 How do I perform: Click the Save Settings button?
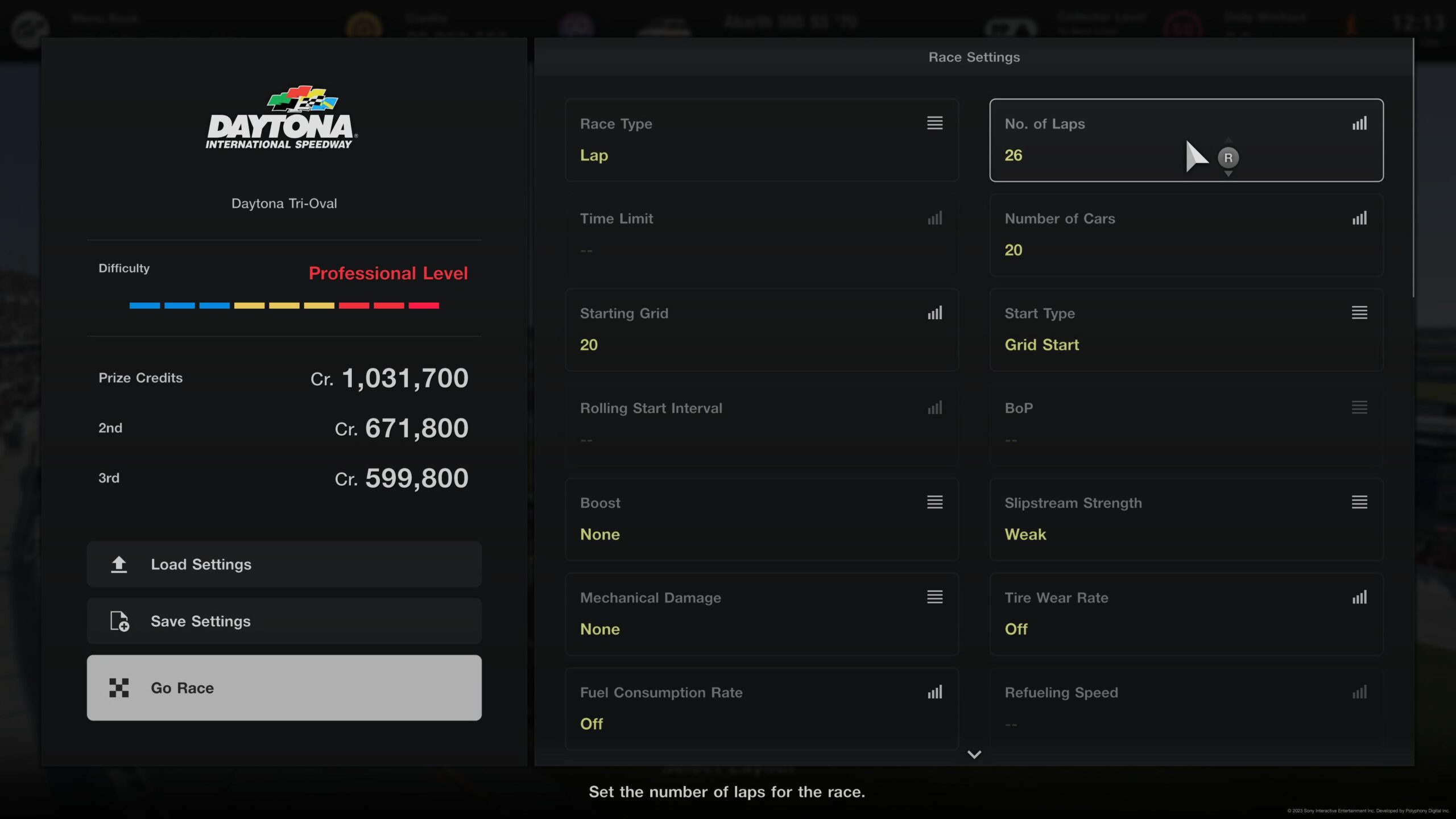pos(284,621)
